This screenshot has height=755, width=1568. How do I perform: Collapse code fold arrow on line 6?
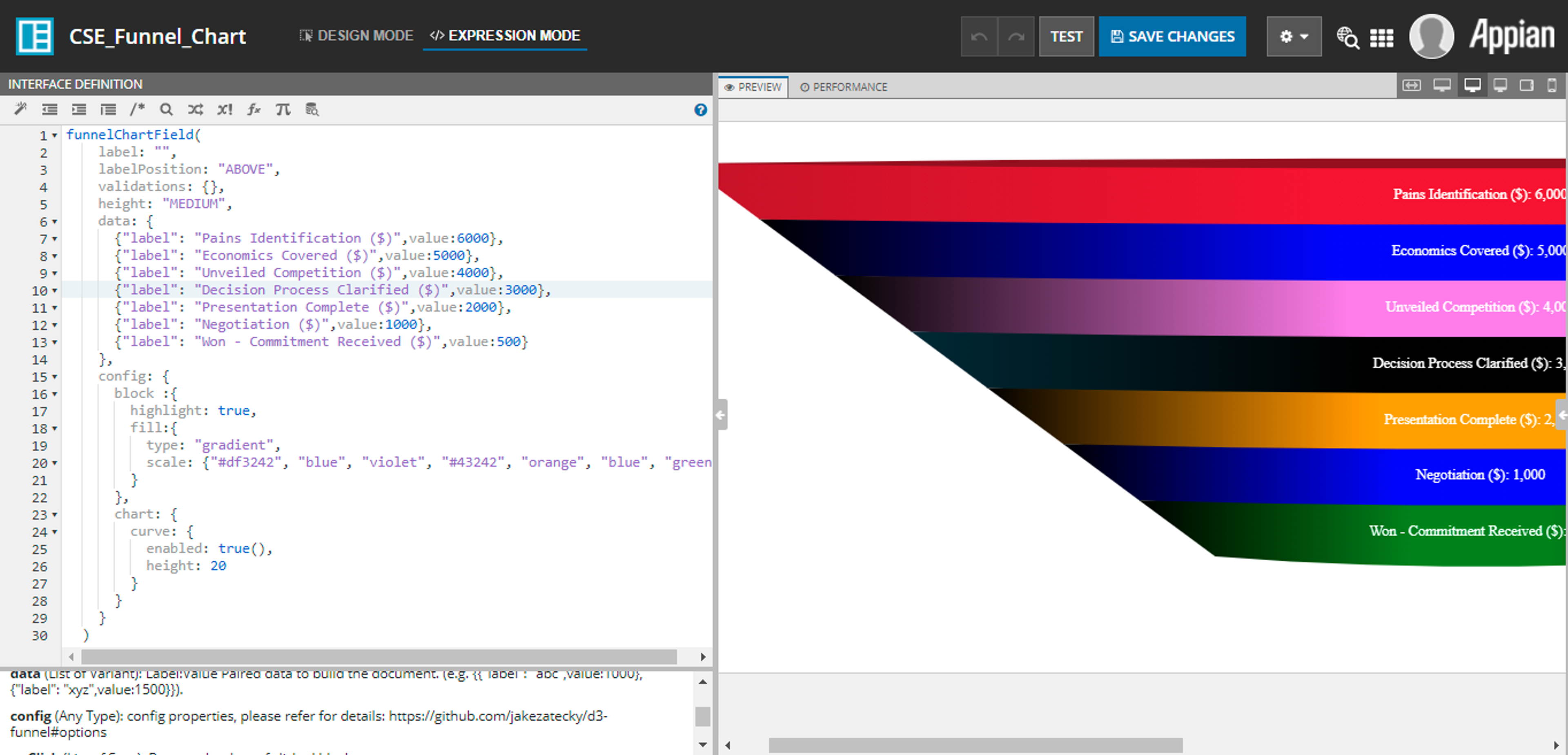(x=55, y=222)
